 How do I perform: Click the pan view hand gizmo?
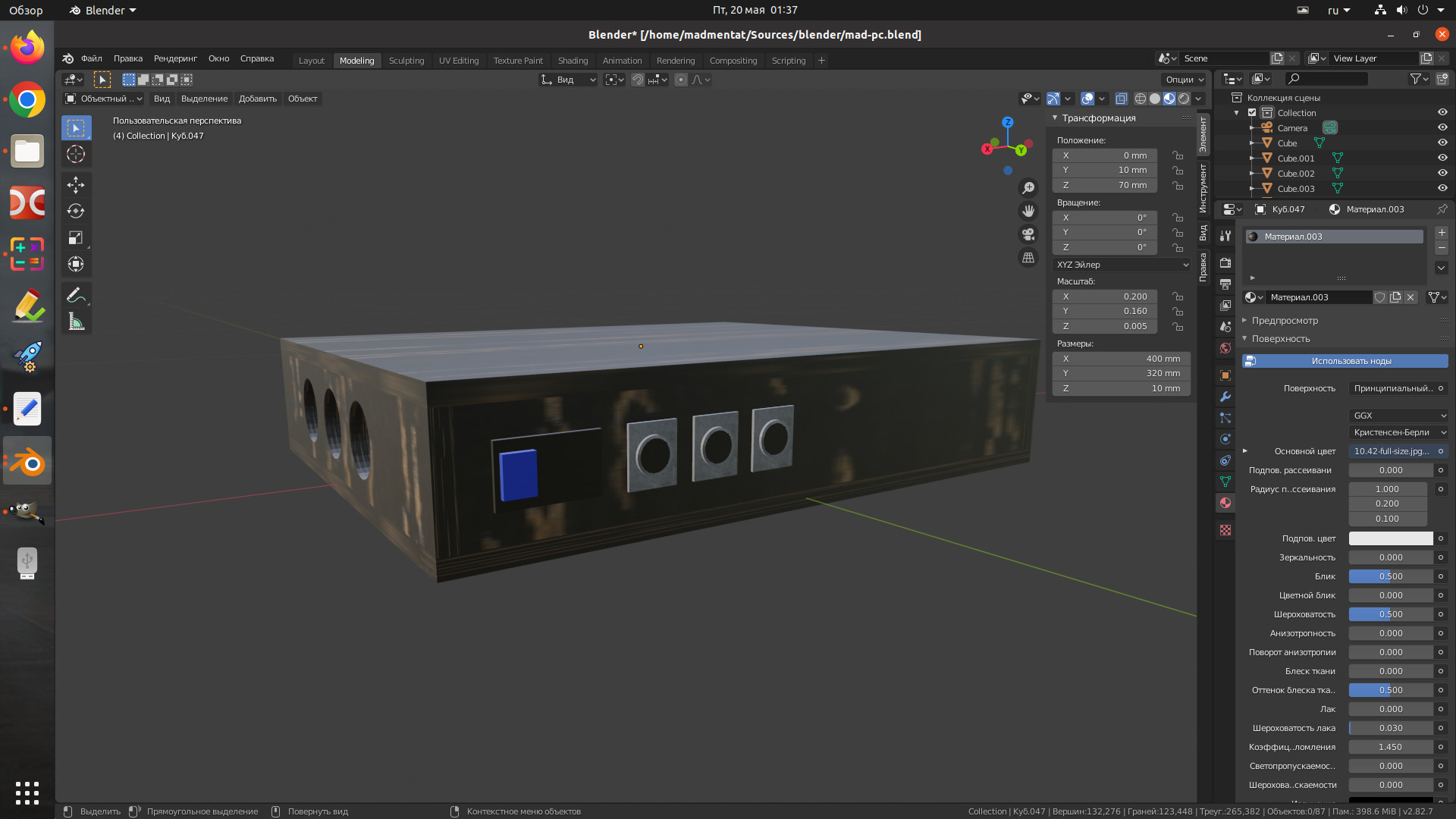[x=1028, y=211]
